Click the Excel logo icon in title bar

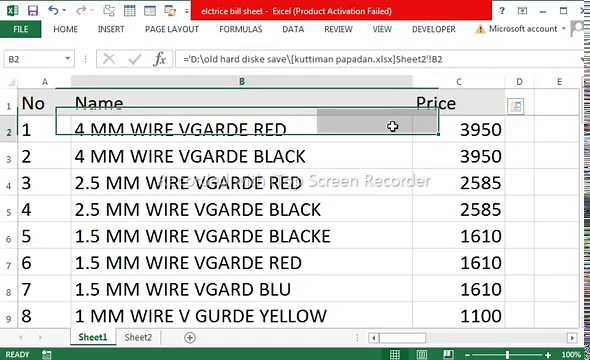(x=12, y=11)
